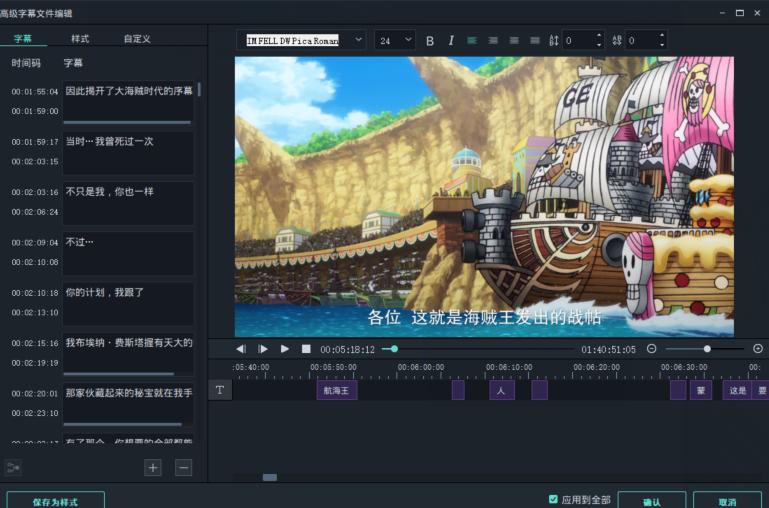
Task: Click the T text track icon
Action: 220,390
